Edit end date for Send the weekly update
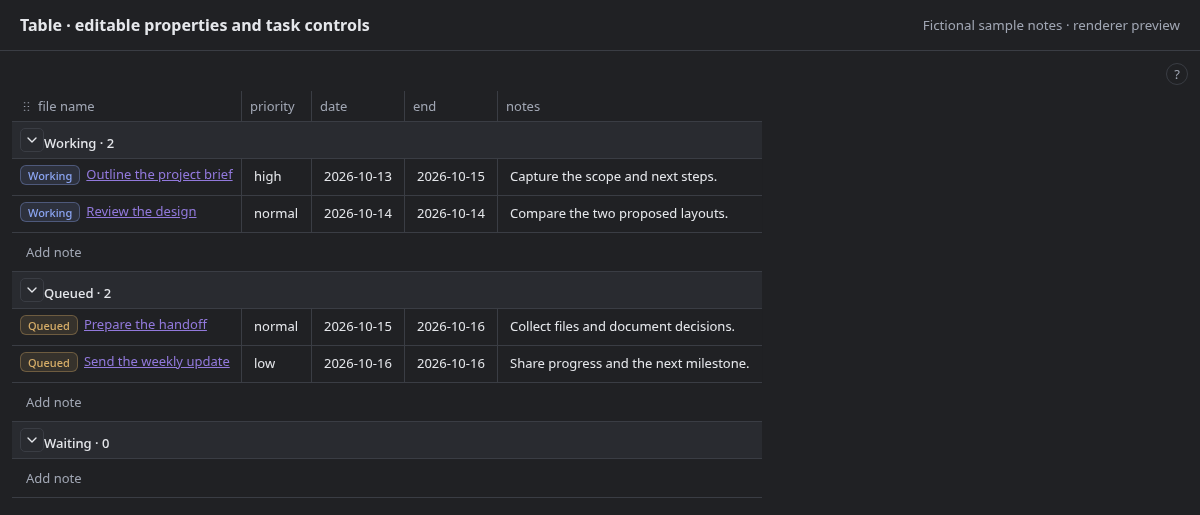Image resolution: width=1200 pixels, height=515 pixels. [451, 364]
